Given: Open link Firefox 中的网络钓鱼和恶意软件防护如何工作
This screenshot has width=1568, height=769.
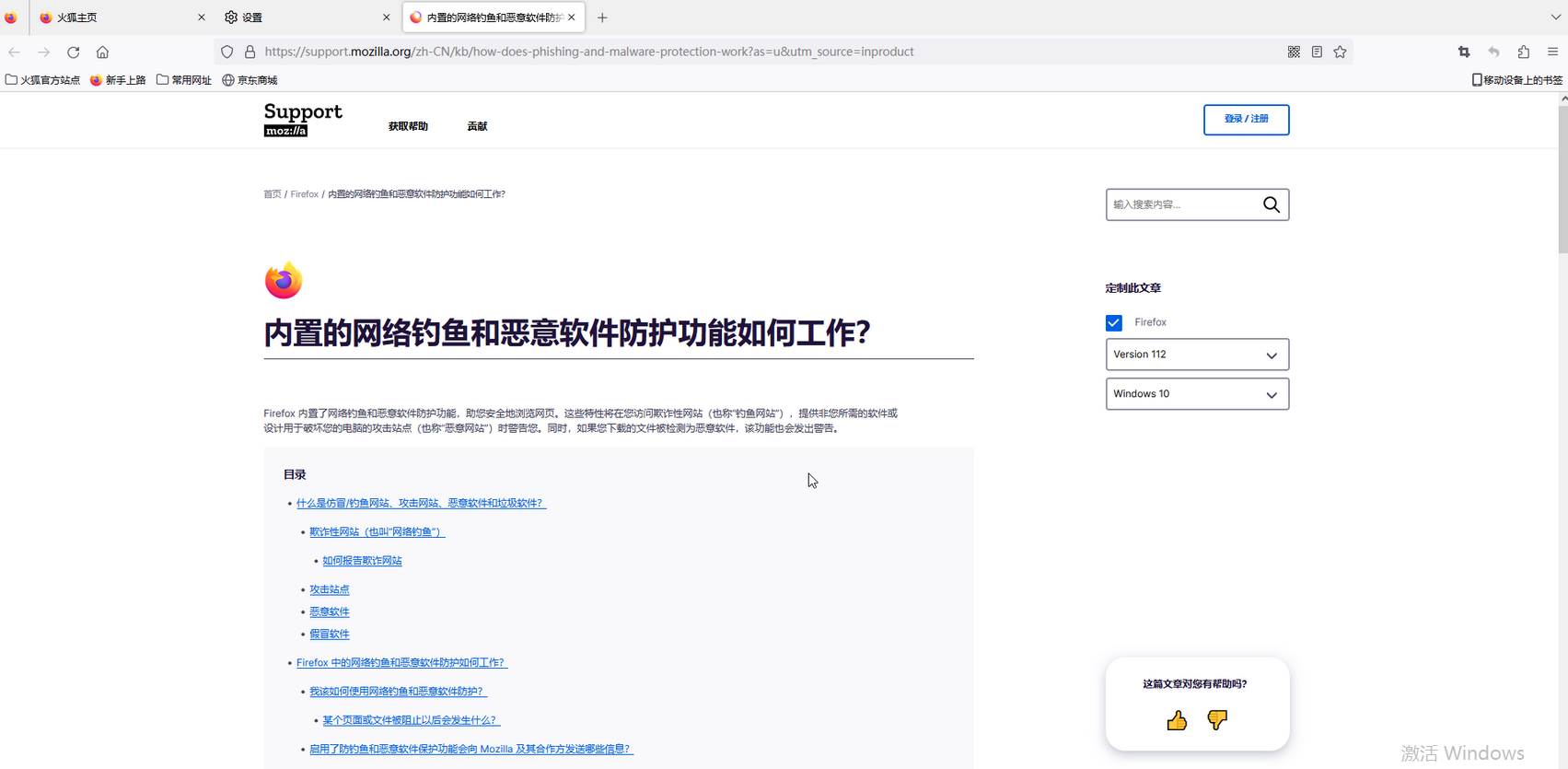Looking at the screenshot, I should [x=401, y=662].
